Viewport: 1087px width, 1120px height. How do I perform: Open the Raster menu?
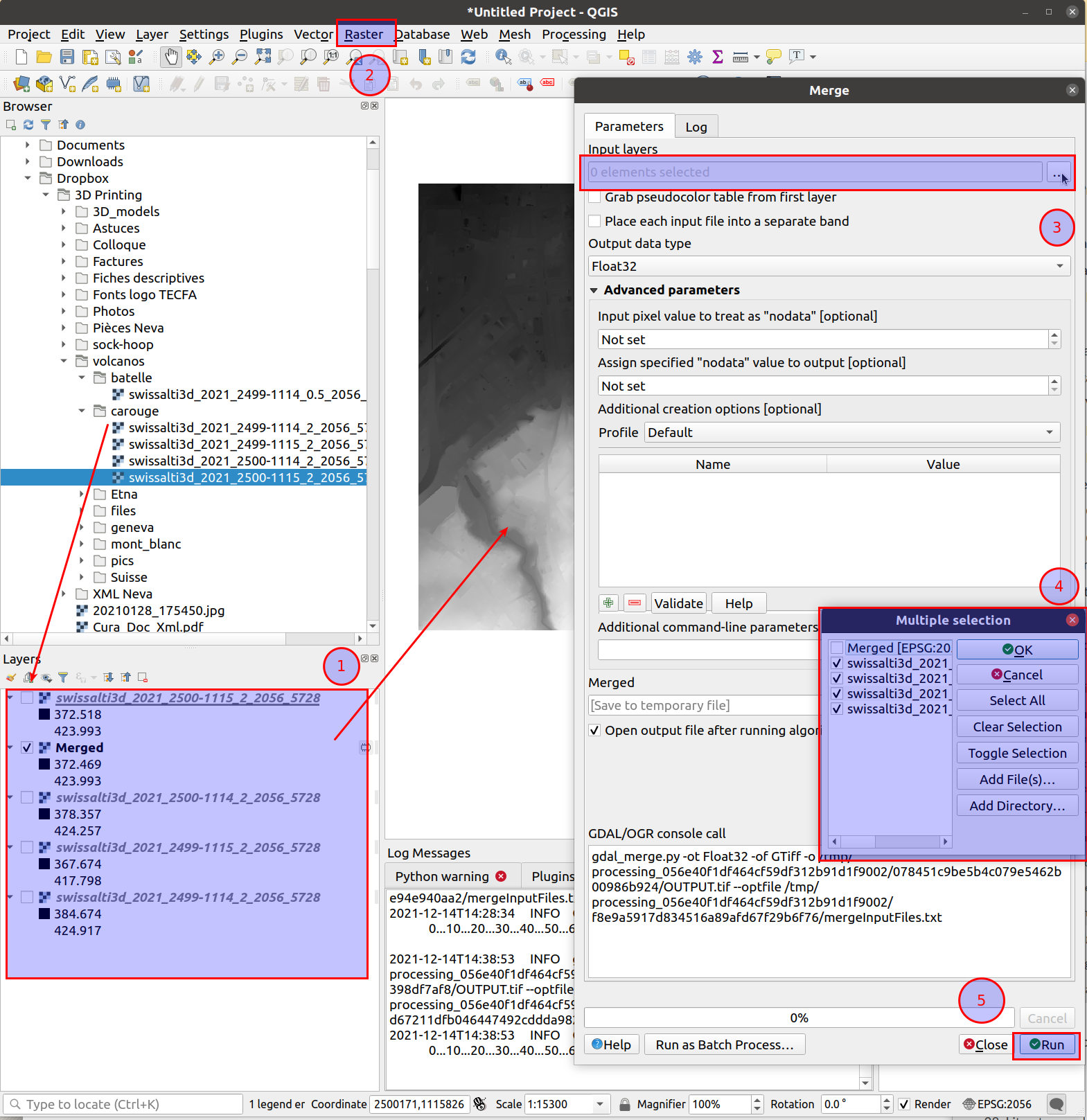(364, 34)
